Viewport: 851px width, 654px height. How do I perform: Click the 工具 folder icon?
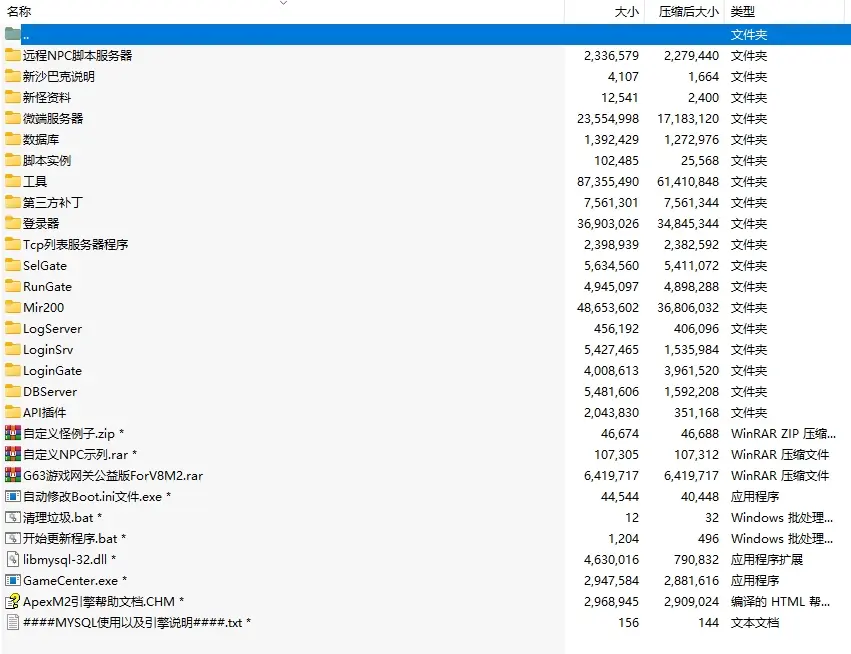pos(12,181)
